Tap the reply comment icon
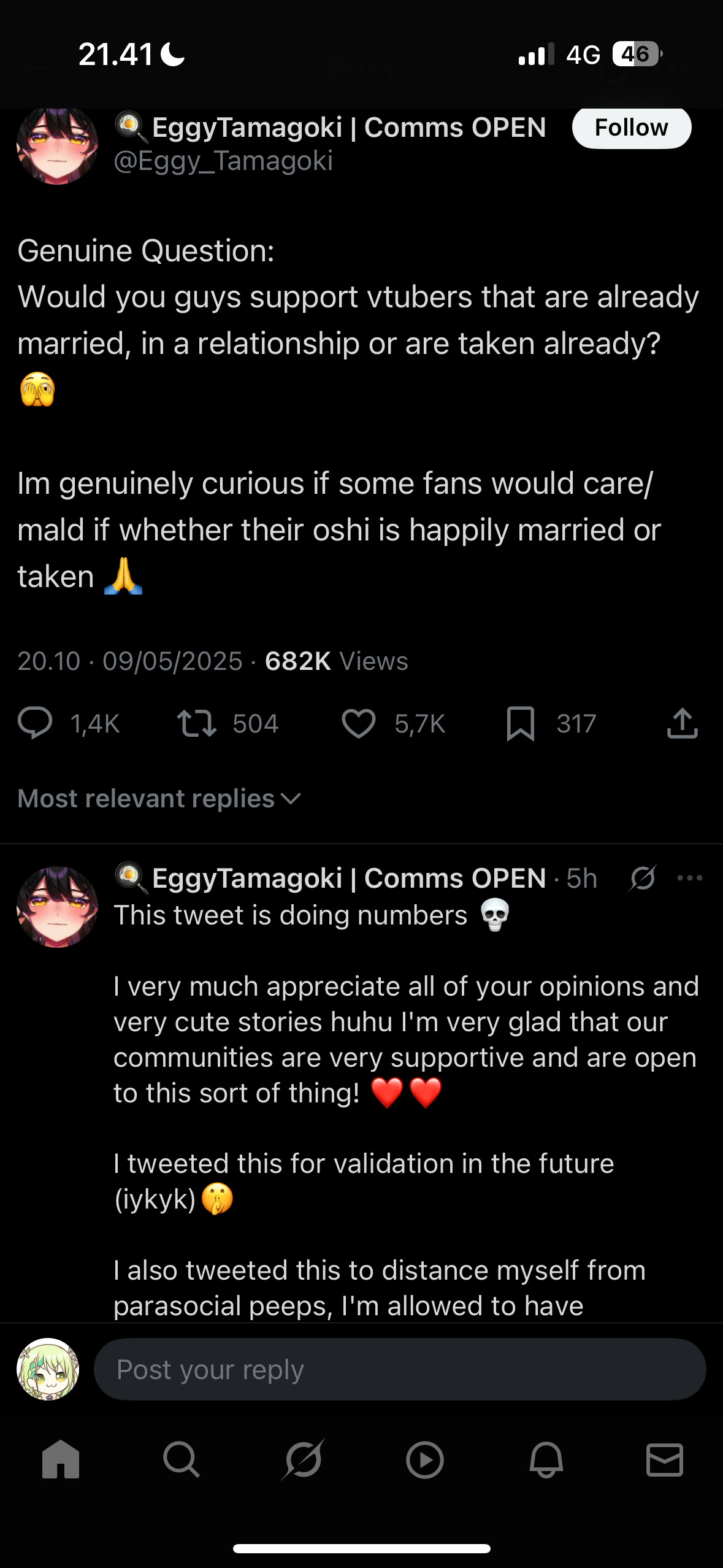 (36, 723)
